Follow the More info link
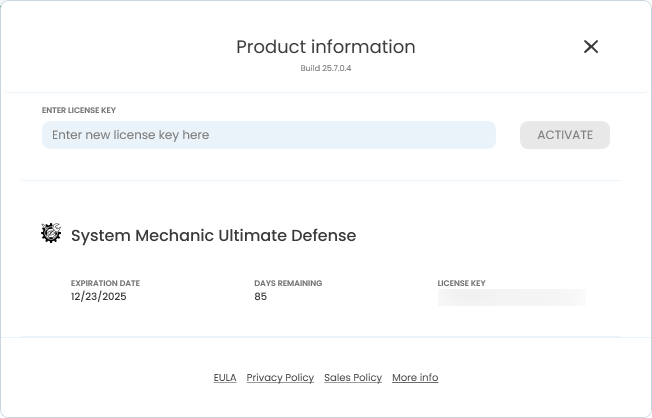The width and height of the screenshot is (652, 418). [x=415, y=378]
